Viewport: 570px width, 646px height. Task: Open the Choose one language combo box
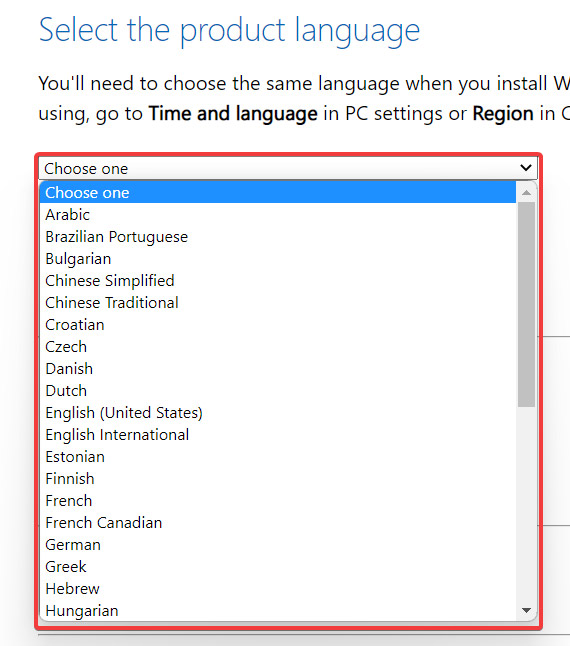[x=288, y=169]
